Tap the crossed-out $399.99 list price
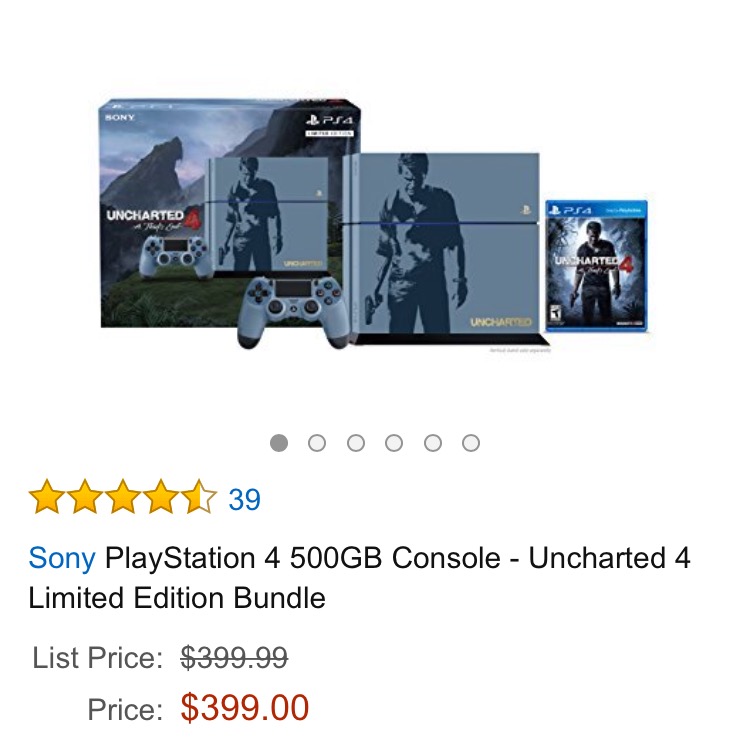 (x=234, y=657)
